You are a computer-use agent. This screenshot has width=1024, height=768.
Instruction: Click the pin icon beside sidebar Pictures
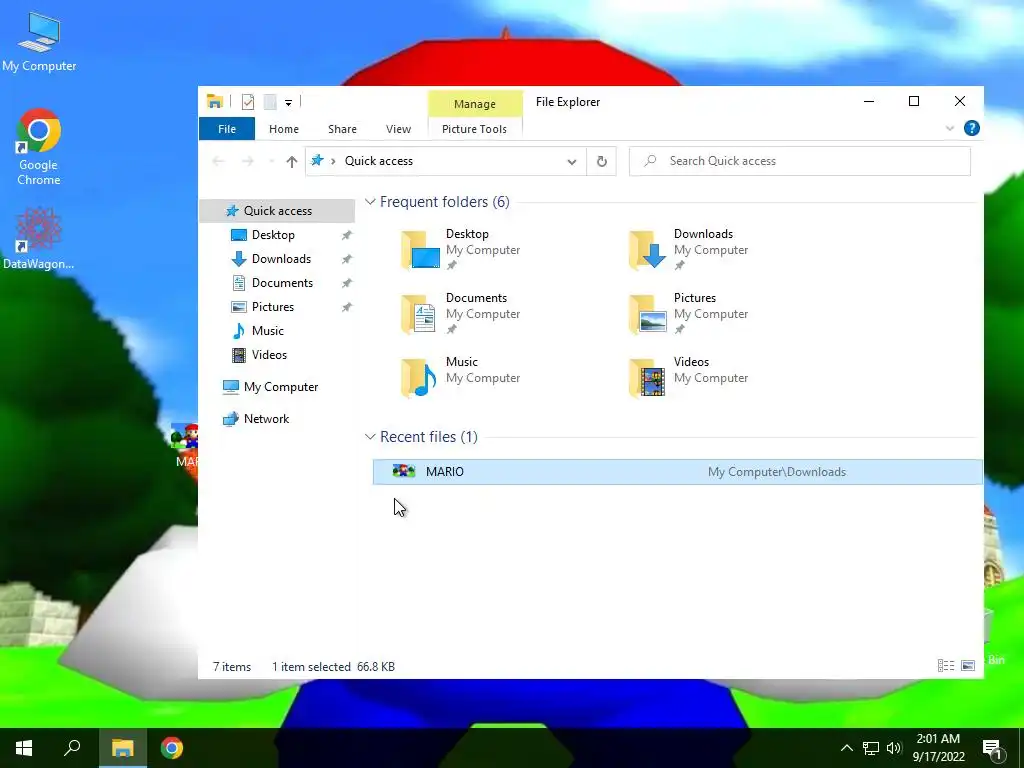[x=347, y=307]
